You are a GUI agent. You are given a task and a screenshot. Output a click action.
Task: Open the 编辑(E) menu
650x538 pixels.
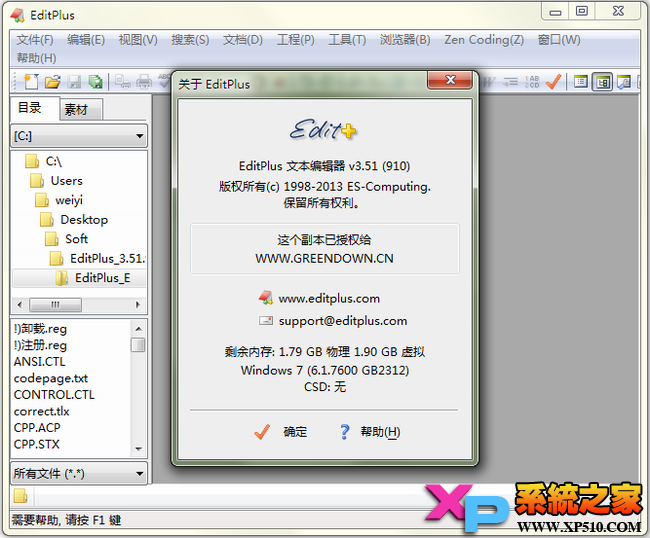[x=86, y=40]
